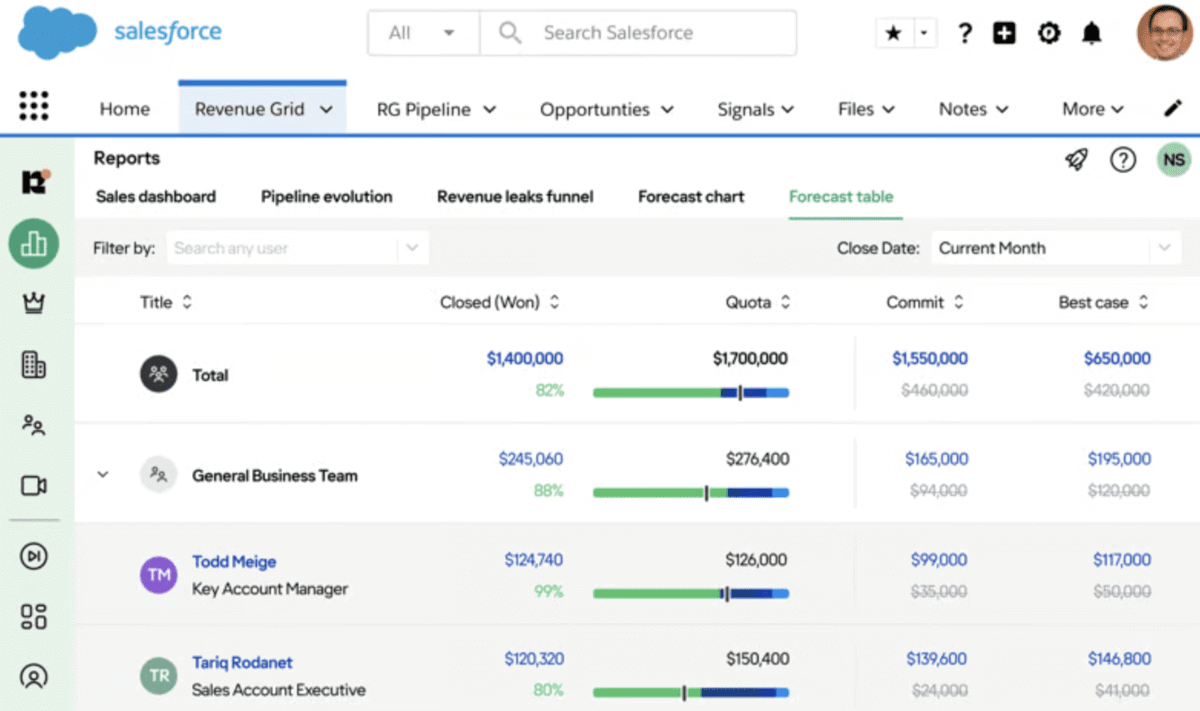Open the apps squares sidebar icon

pos(34,617)
